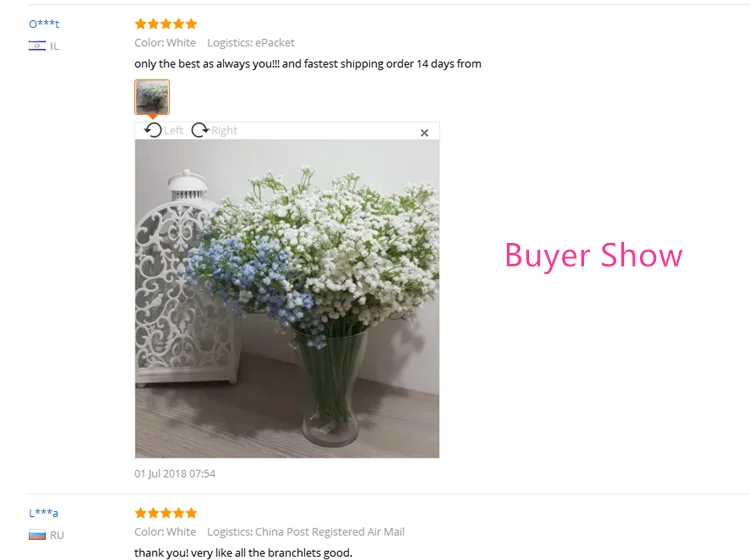
Task: Close the enlarged photo viewer
Action: pyautogui.click(x=424, y=133)
